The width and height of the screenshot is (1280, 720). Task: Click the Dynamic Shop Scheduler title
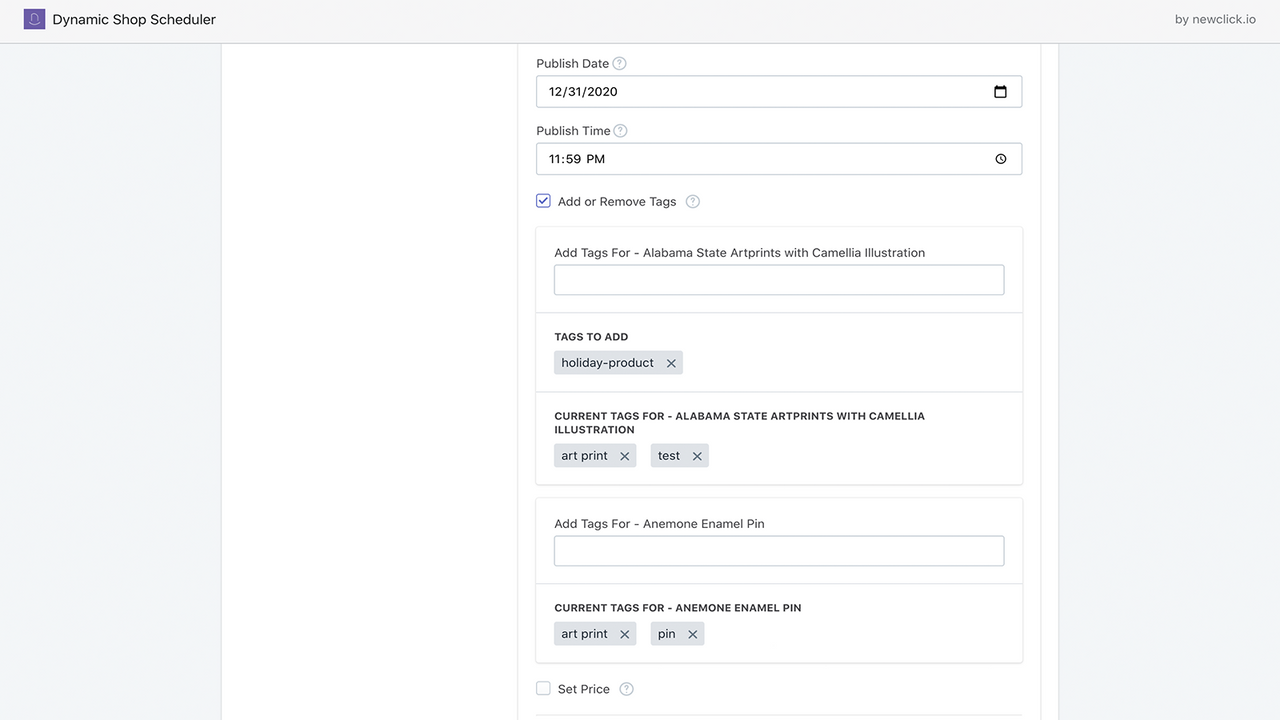(x=134, y=19)
